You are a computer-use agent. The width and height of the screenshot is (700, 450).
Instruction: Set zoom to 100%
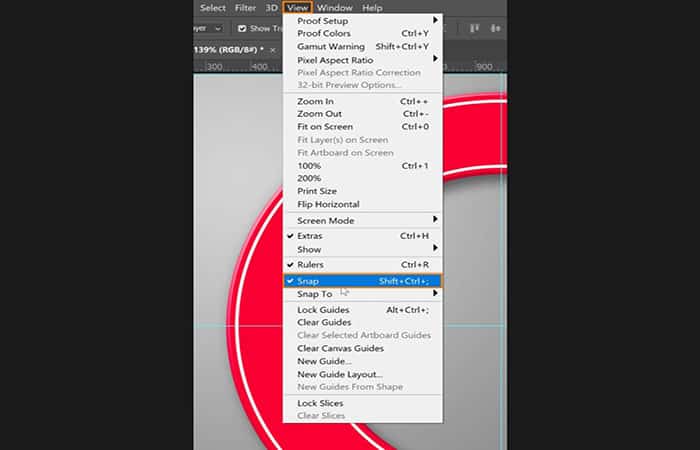363,166
